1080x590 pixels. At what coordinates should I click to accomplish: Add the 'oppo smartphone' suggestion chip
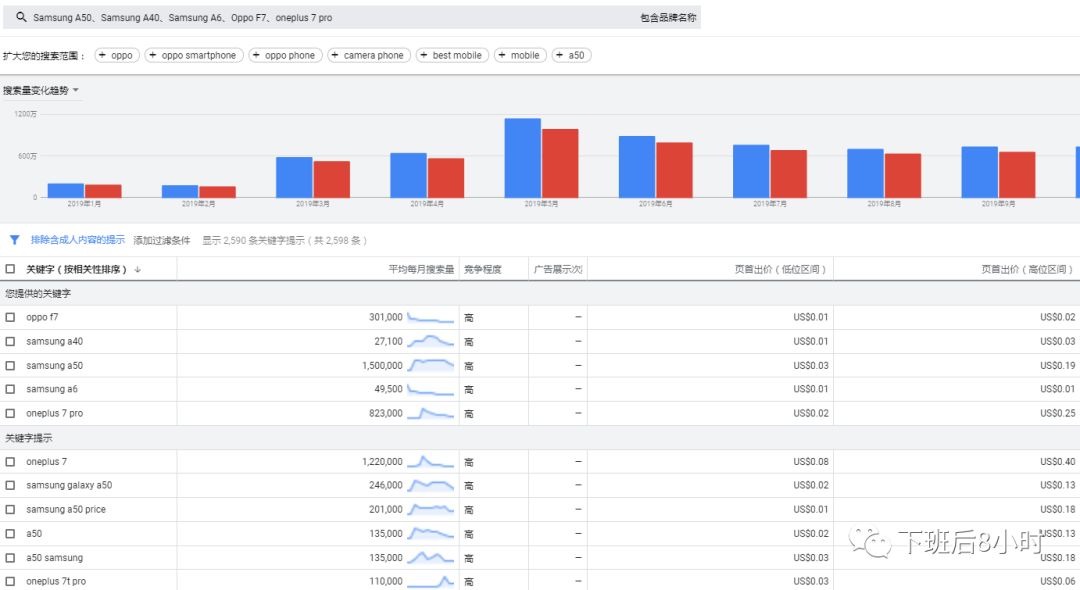pos(194,55)
